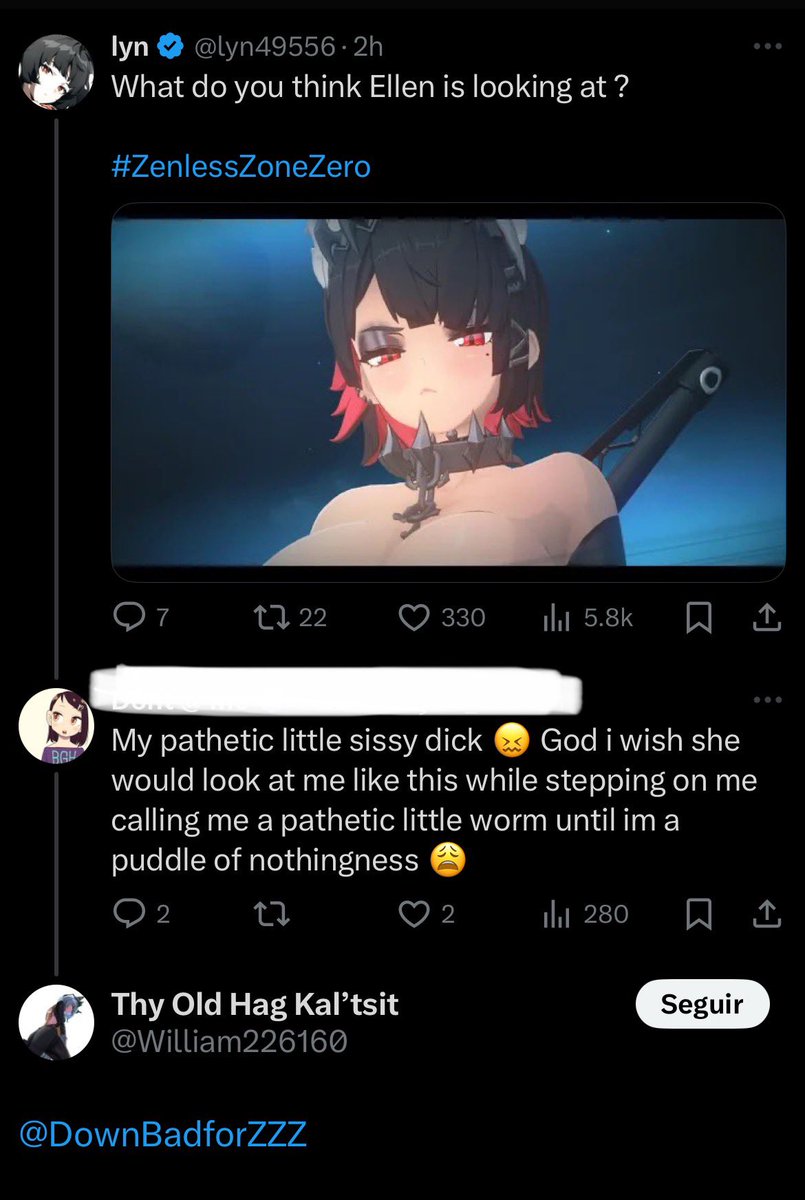View analytics showing 5.8k views

(x=555, y=619)
